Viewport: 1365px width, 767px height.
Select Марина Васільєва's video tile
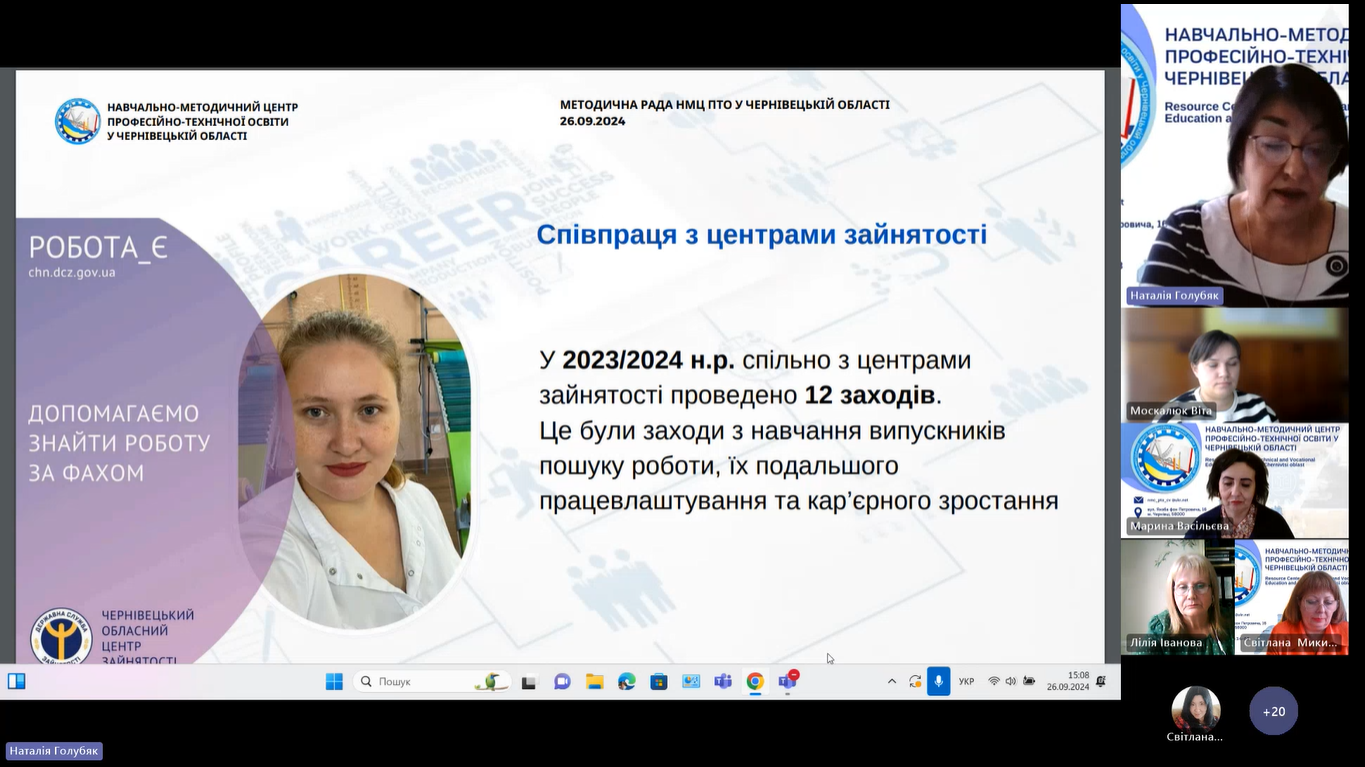(x=1234, y=480)
